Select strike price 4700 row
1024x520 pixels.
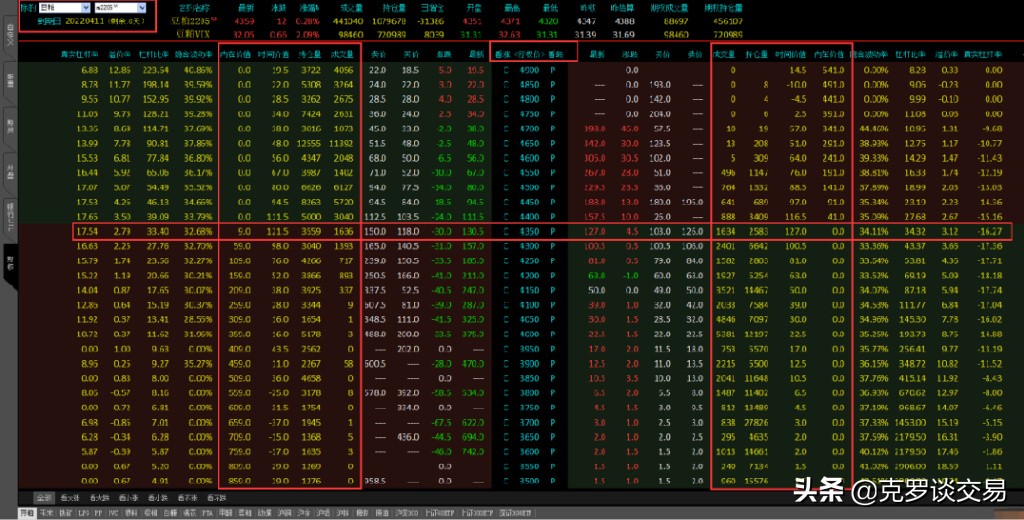529,129
